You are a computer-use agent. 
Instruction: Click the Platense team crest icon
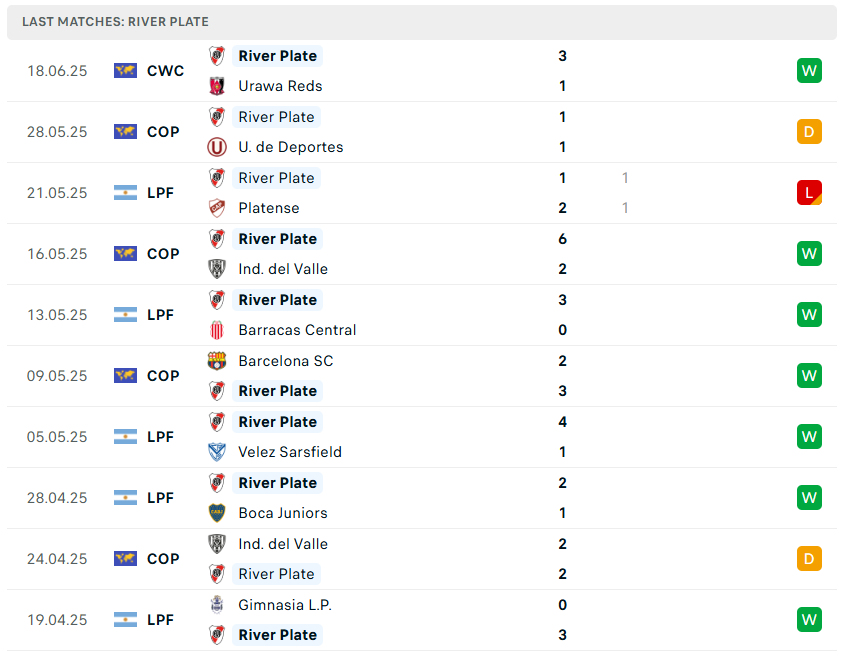click(x=217, y=208)
